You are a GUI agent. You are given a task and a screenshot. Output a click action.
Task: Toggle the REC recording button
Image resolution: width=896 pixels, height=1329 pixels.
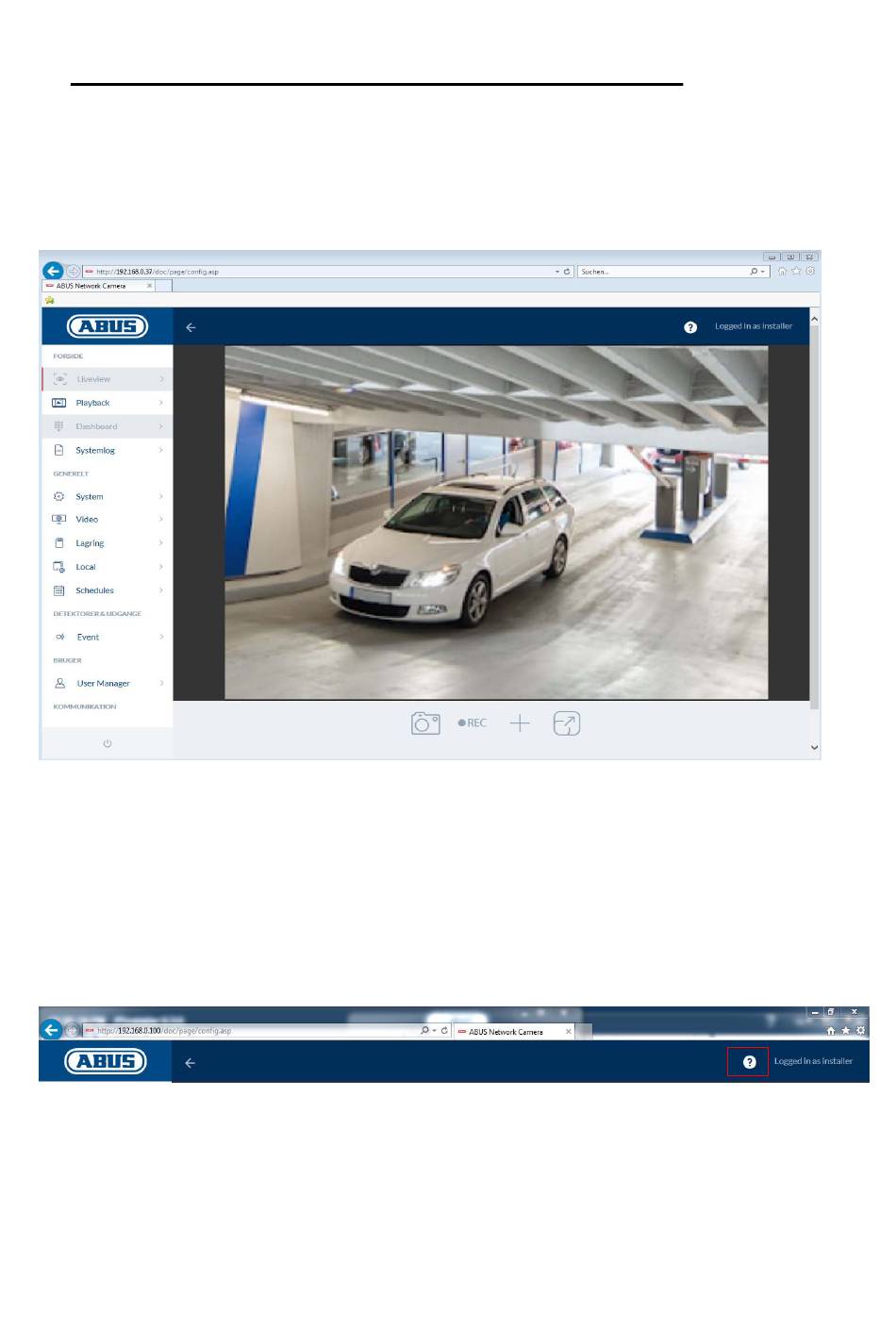(473, 723)
